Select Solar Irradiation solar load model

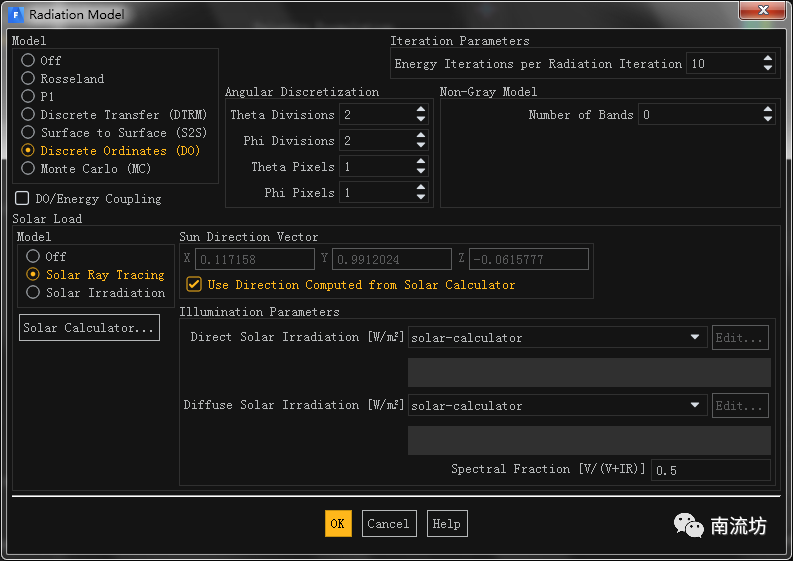(34, 293)
